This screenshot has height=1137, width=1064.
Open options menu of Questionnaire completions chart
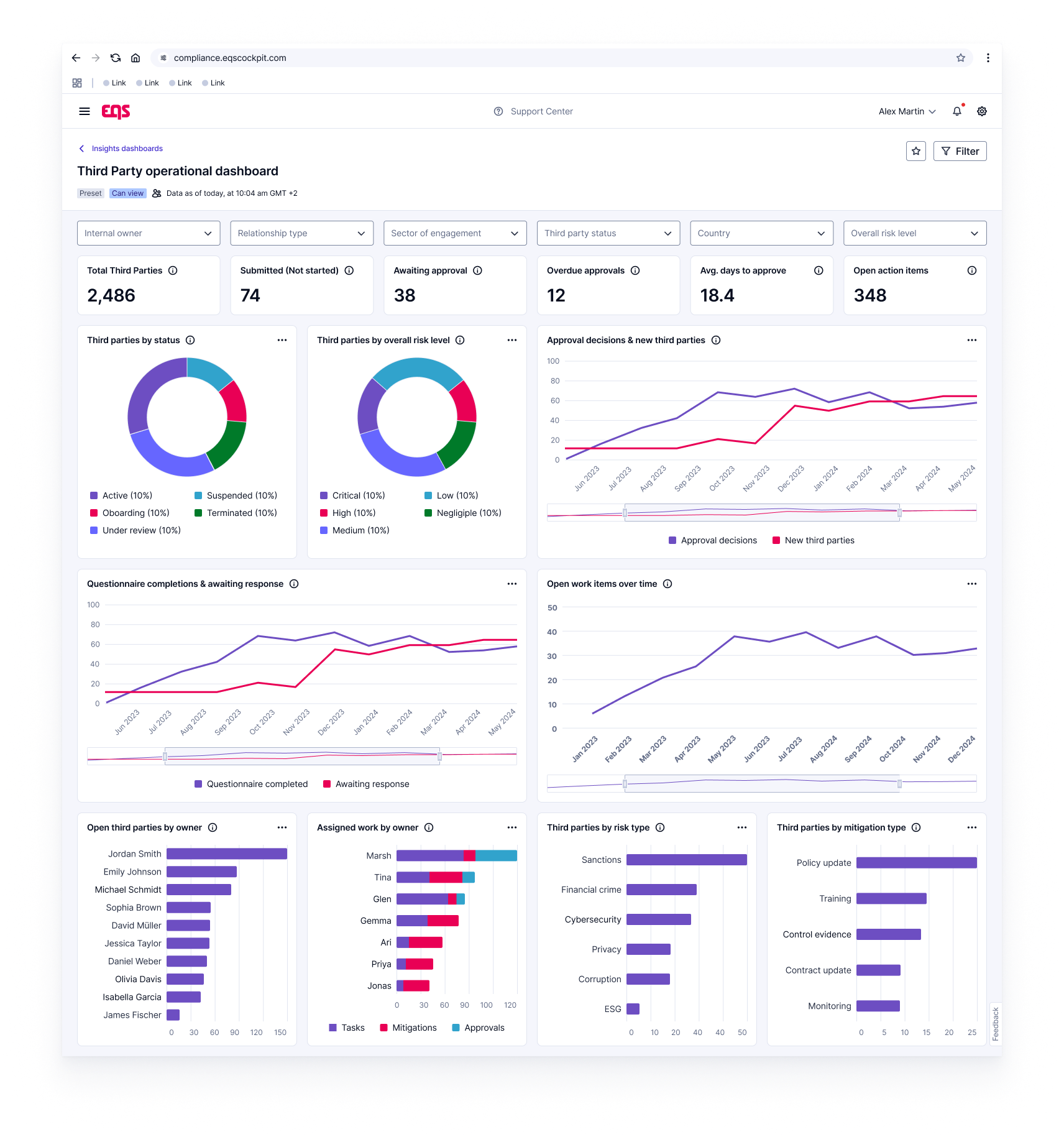point(512,584)
